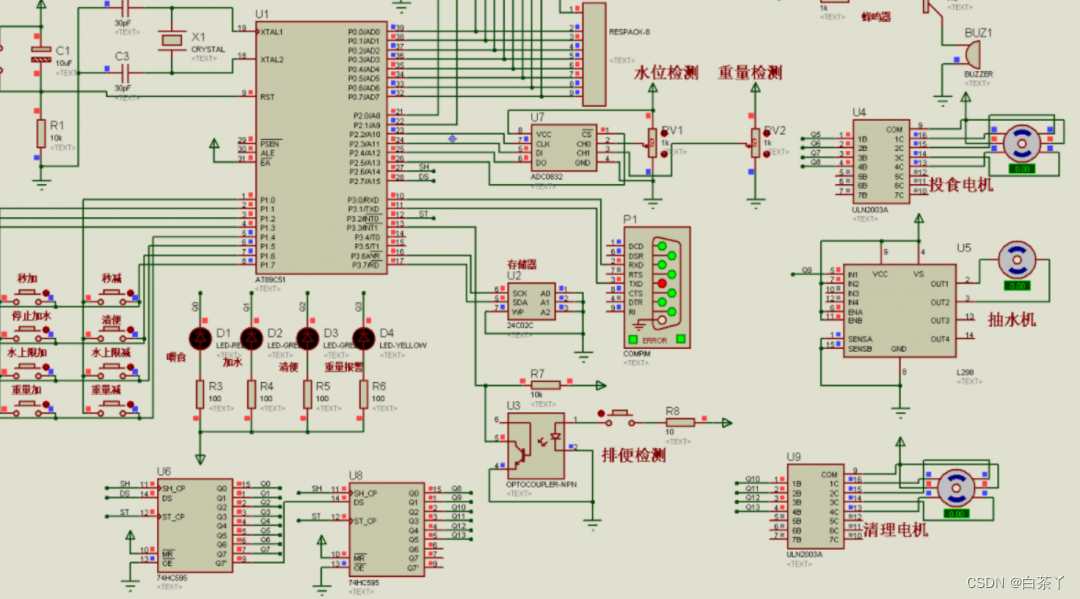Click the 0.00 readout on 投食电机
The height and width of the screenshot is (599, 1080).
(x=1021, y=169)
